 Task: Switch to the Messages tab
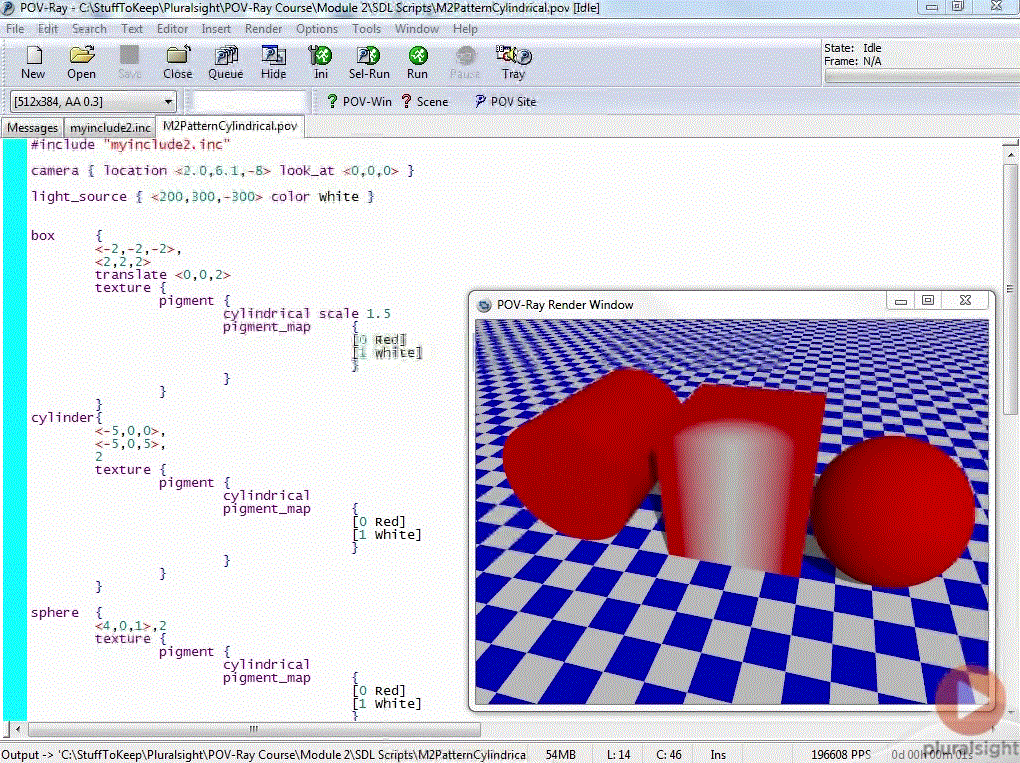(x=33, y=127)
